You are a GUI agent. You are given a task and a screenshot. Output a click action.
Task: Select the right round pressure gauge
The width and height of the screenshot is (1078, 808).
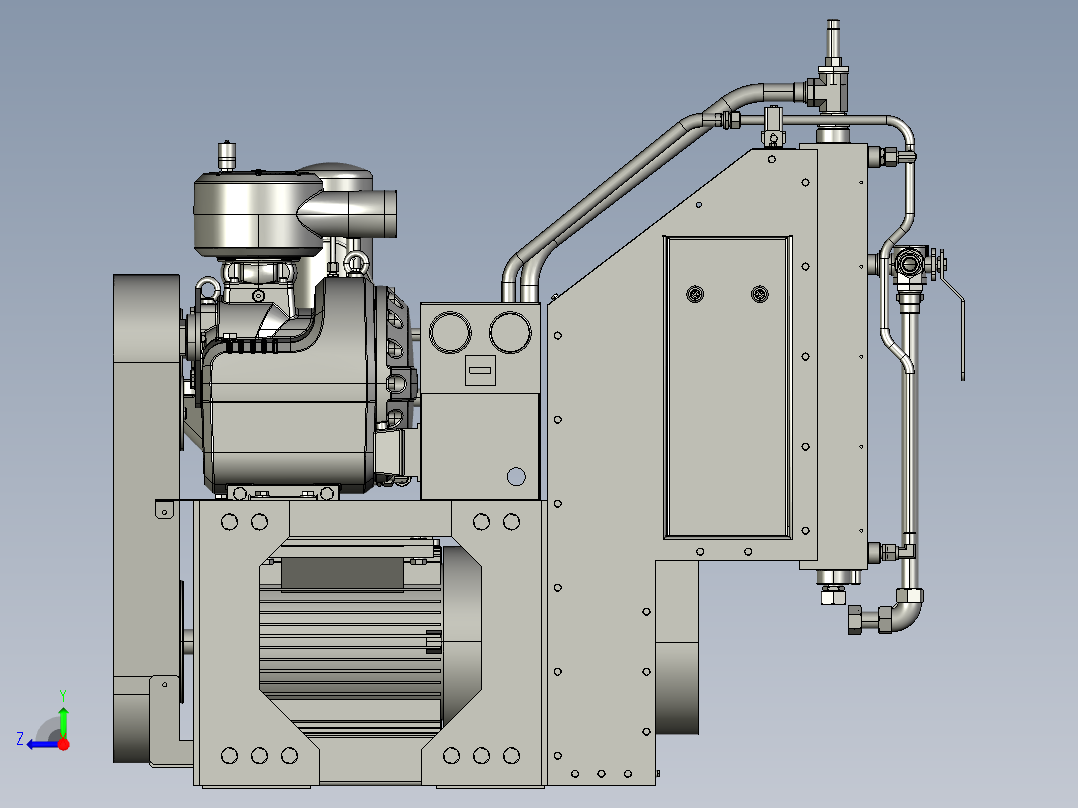[x=510, y=332]
